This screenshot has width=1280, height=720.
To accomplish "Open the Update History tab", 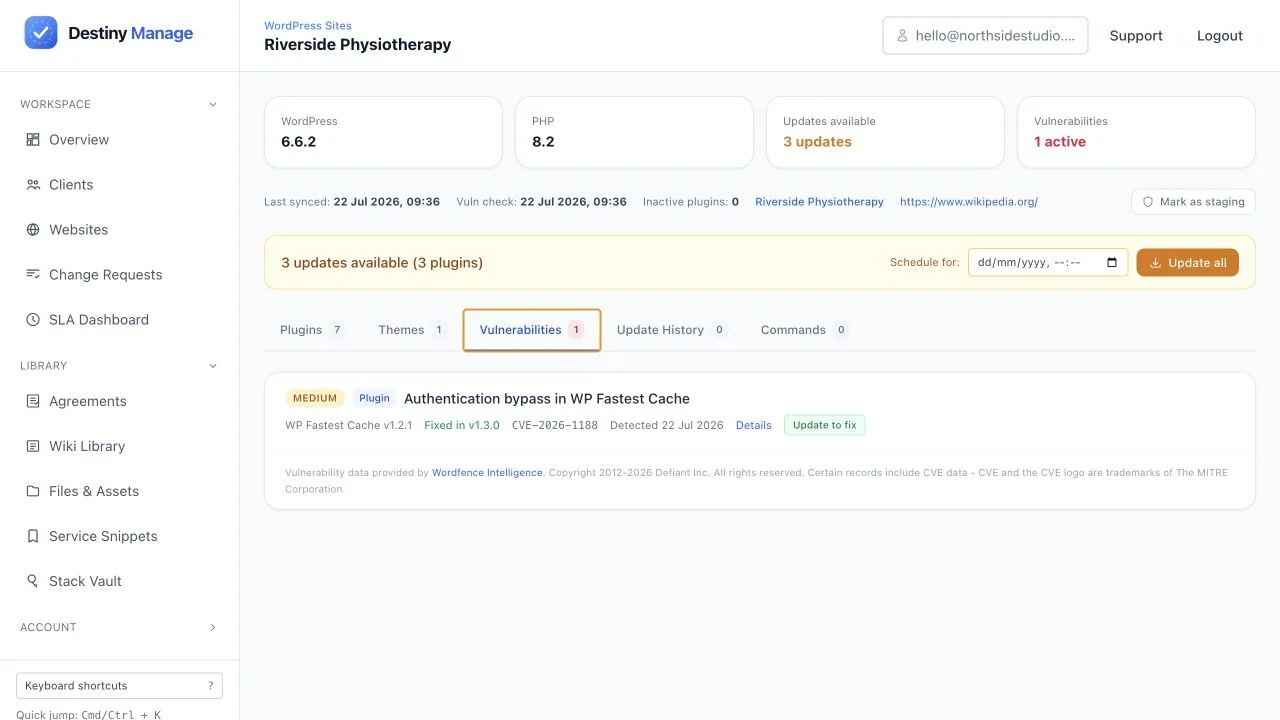I will point(671,330).
